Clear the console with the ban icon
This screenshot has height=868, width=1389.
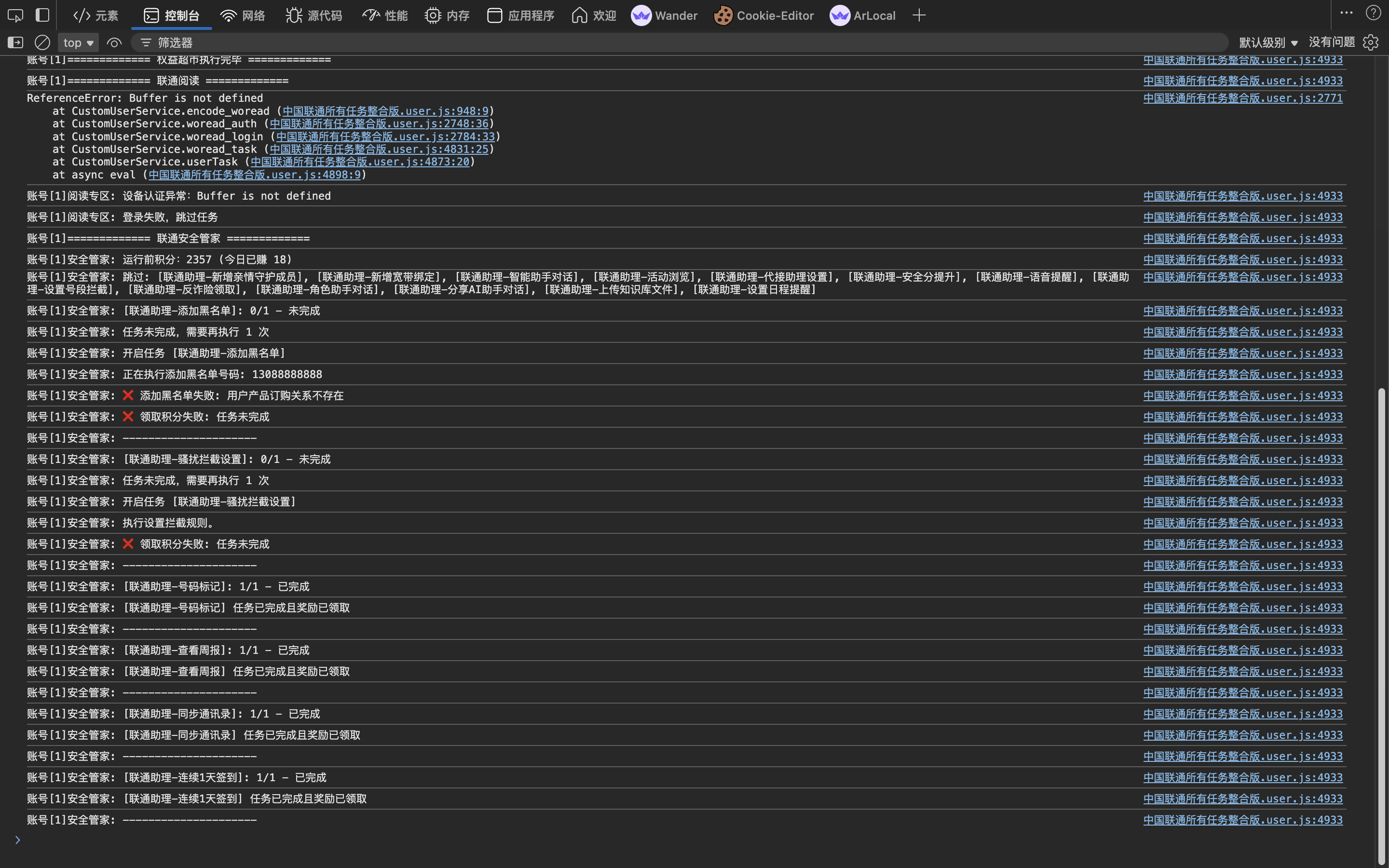tap(42, 42)
